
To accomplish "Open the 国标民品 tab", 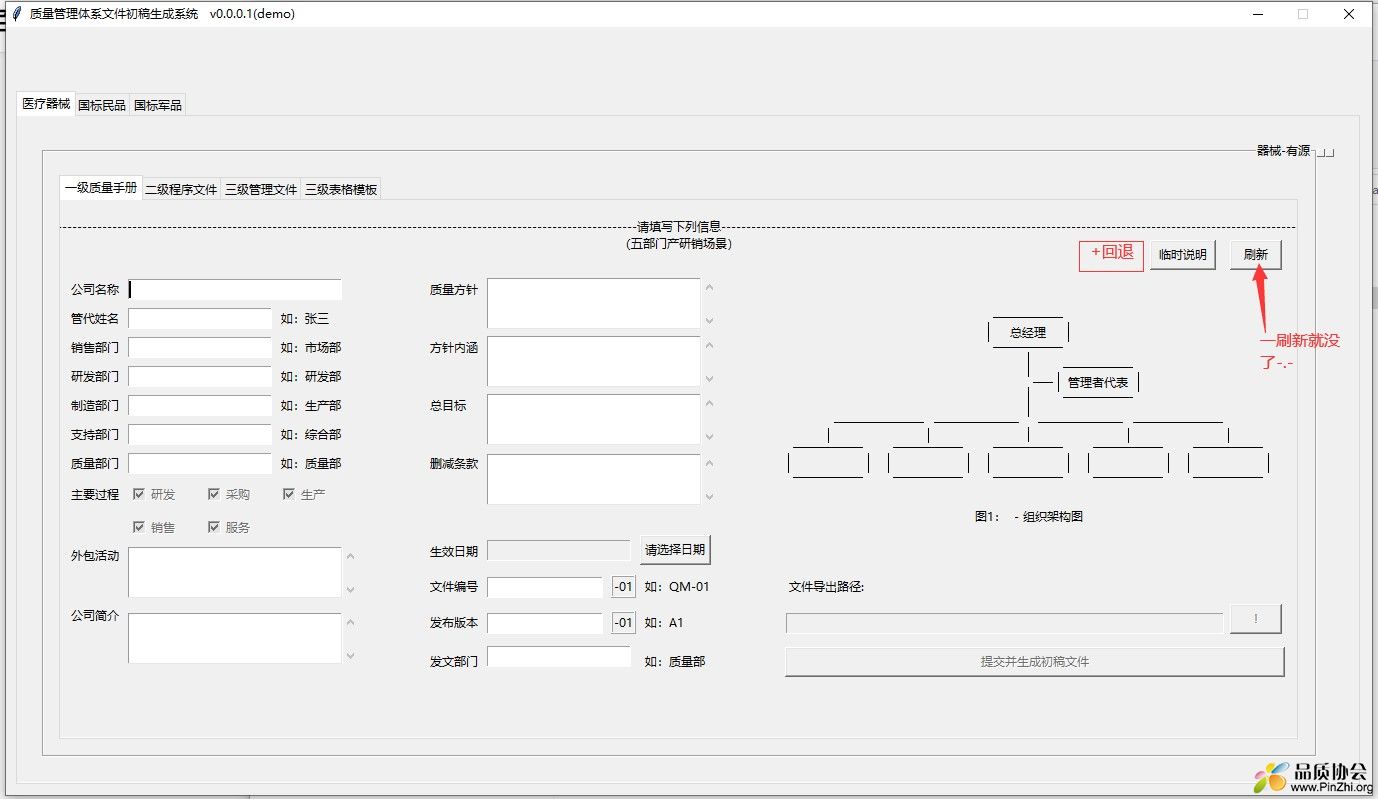I will 102,105.
